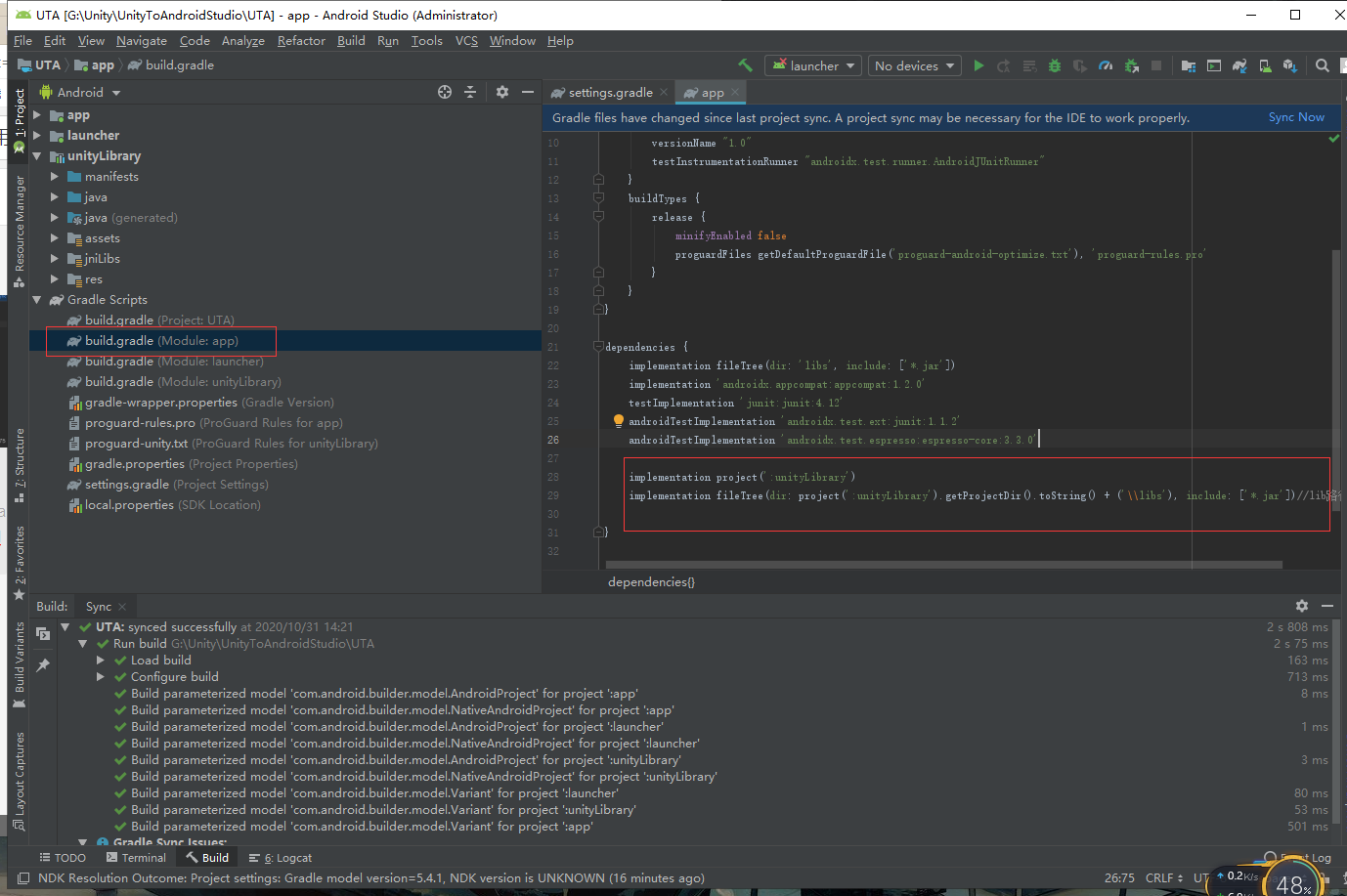Open the Android view selector dropdown

80,92
